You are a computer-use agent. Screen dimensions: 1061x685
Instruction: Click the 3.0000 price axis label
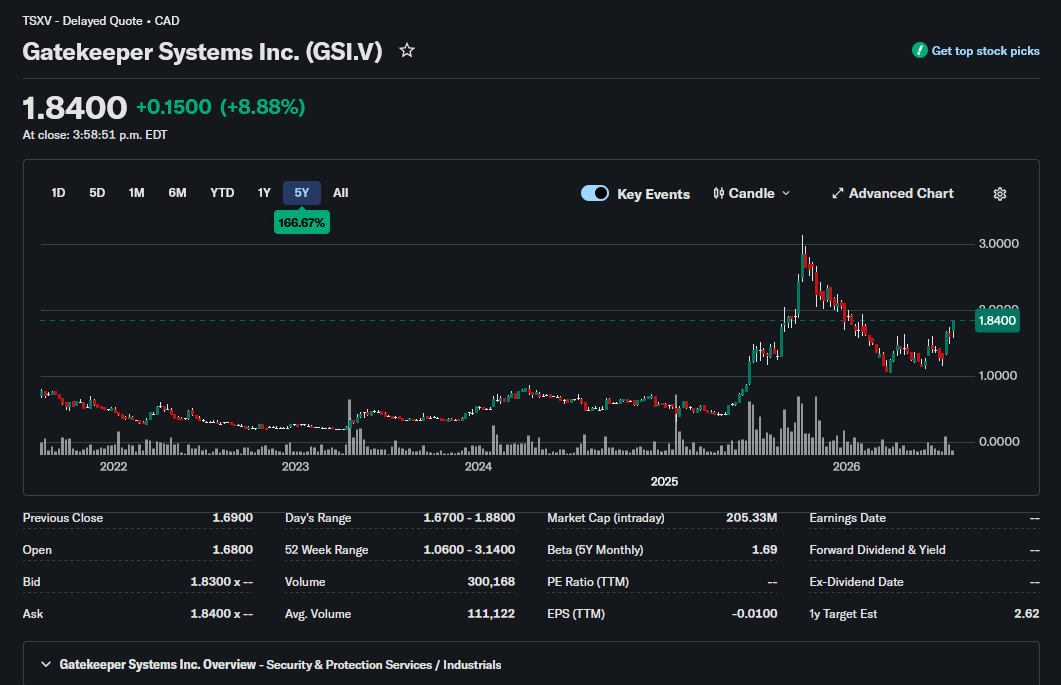point(998,244)
